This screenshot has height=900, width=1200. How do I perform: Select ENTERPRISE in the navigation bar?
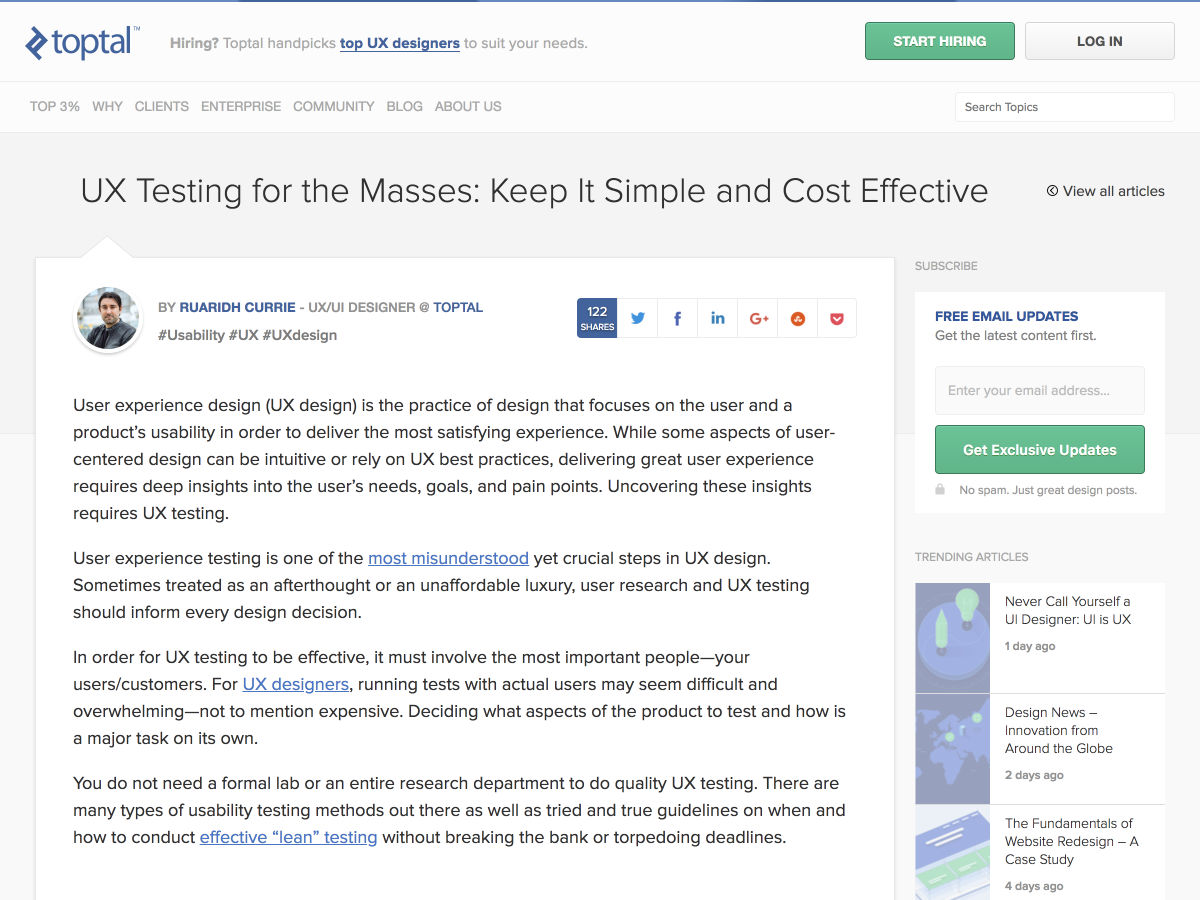241,106
